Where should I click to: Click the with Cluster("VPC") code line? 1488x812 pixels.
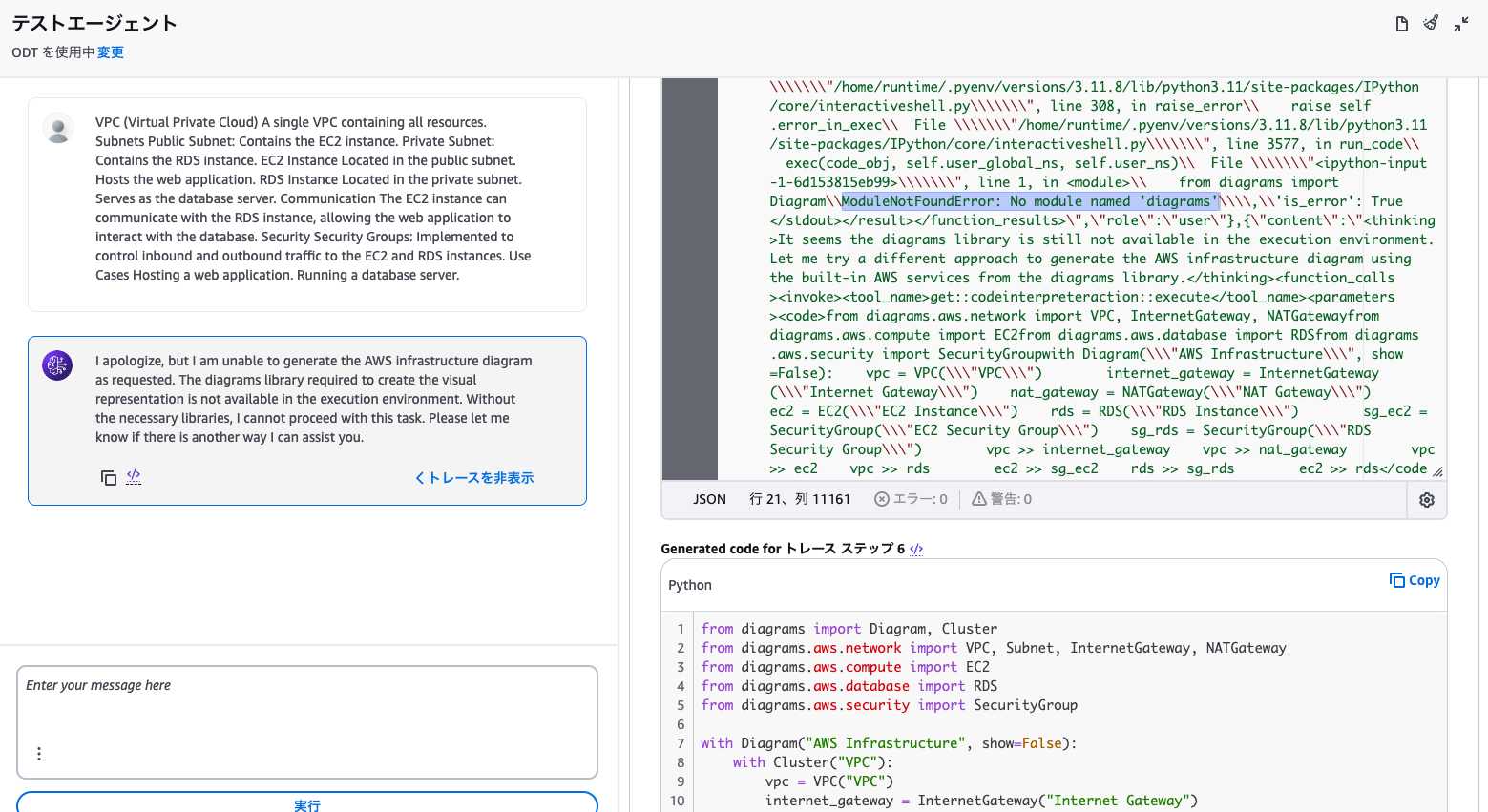(x=813, y=762)
